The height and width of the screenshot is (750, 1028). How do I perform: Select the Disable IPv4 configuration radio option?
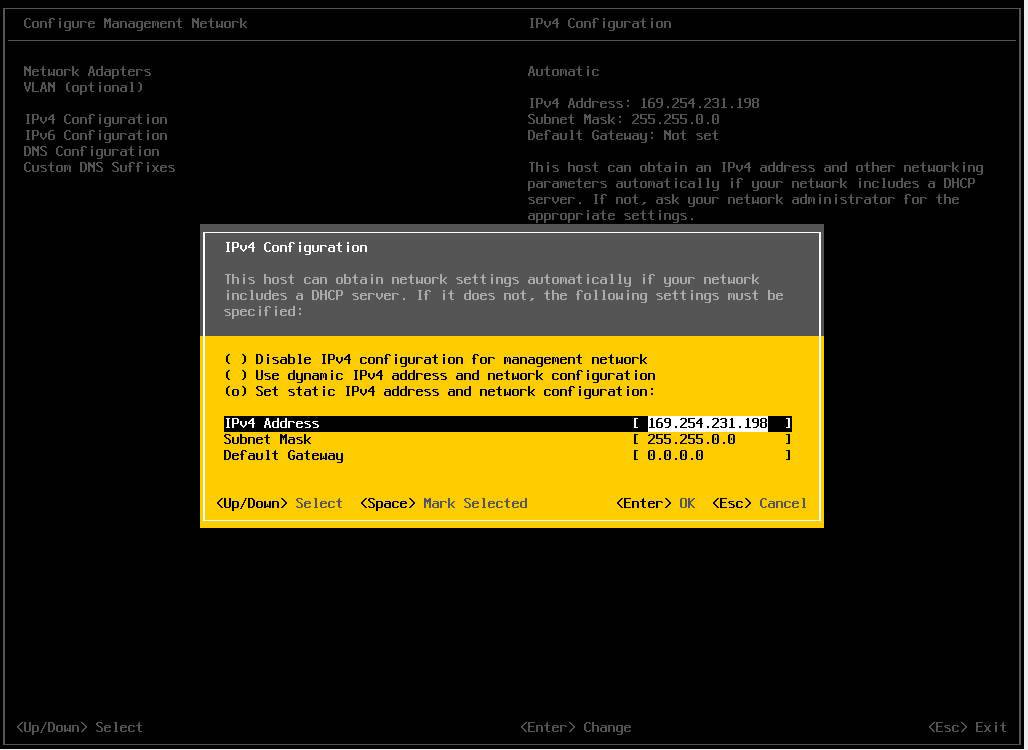coord(236,359)
